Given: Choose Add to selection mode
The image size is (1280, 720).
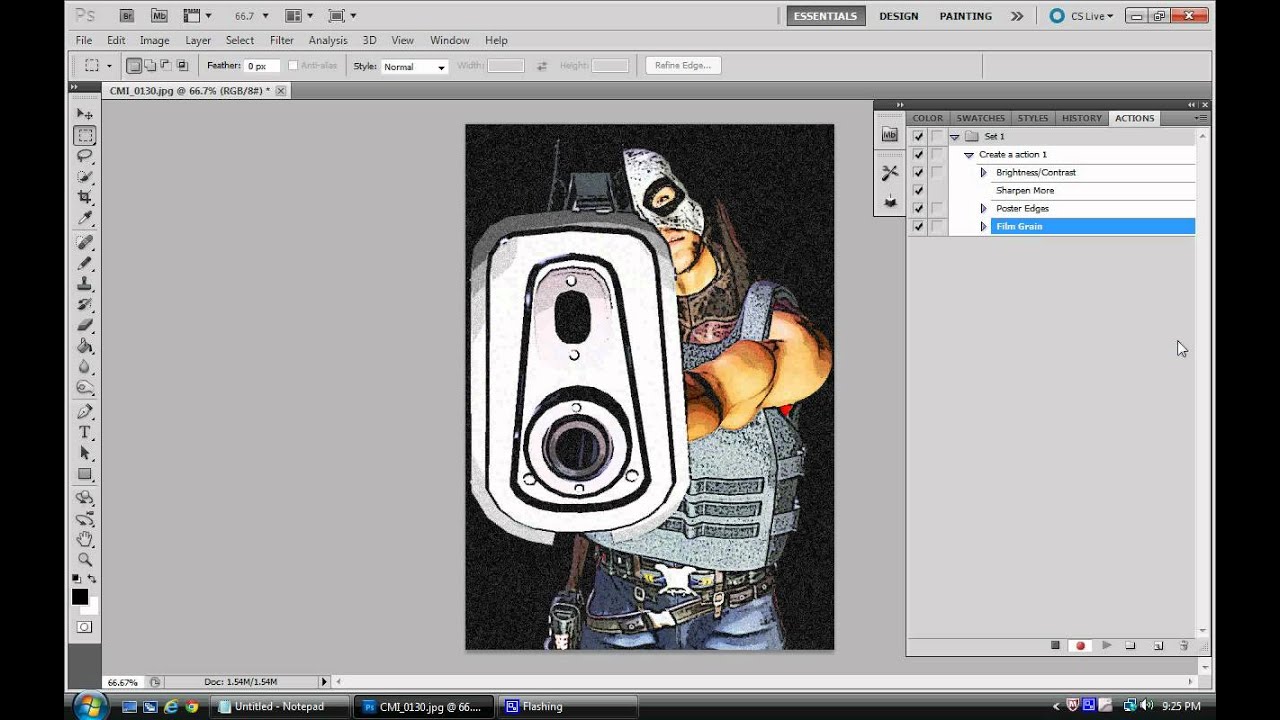Looking at the screenshot, I should coord(150,66).
